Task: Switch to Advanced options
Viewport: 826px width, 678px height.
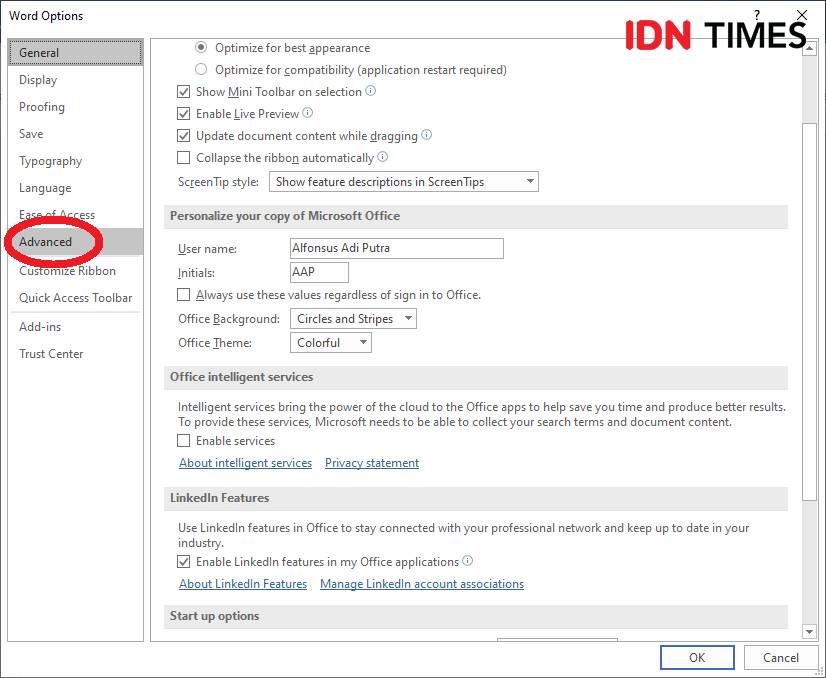Action: click(x=75, y=242)
